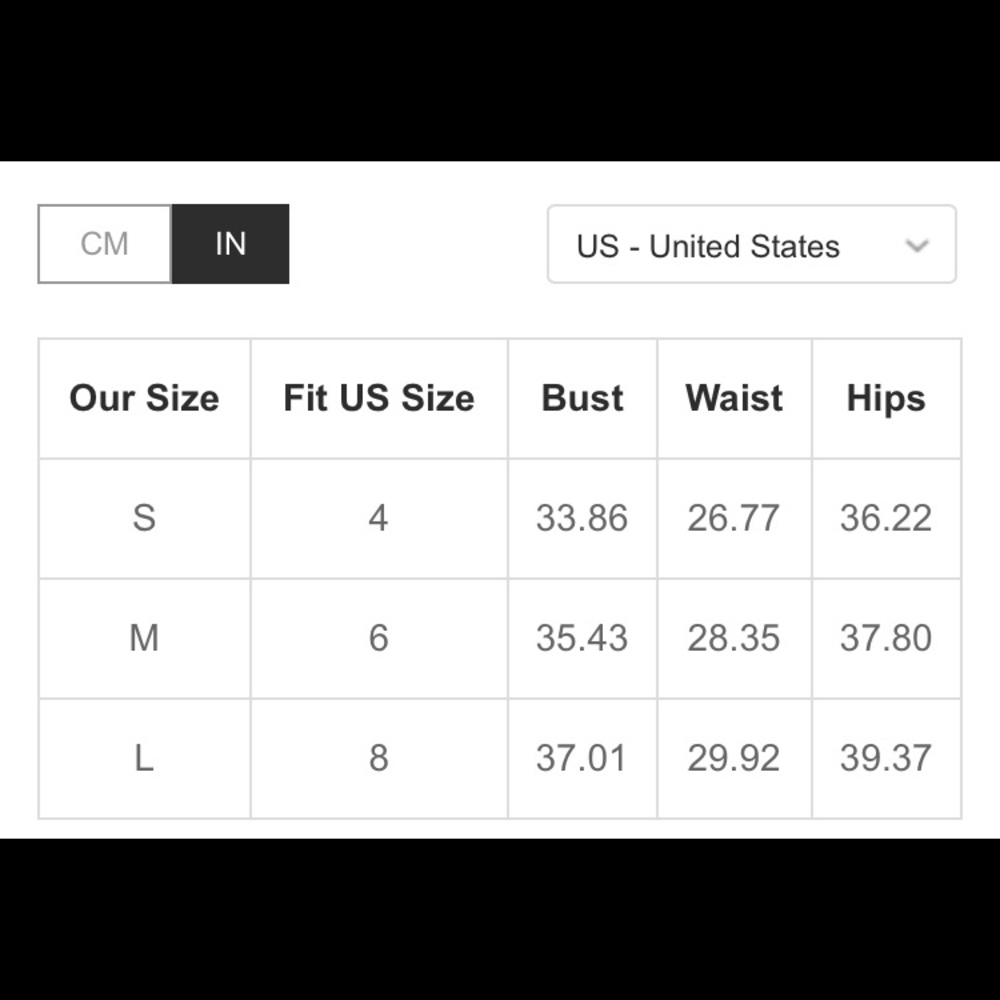Click US size 8 cell
This screenshot has width=1000, height=1000.
(378, 758)
